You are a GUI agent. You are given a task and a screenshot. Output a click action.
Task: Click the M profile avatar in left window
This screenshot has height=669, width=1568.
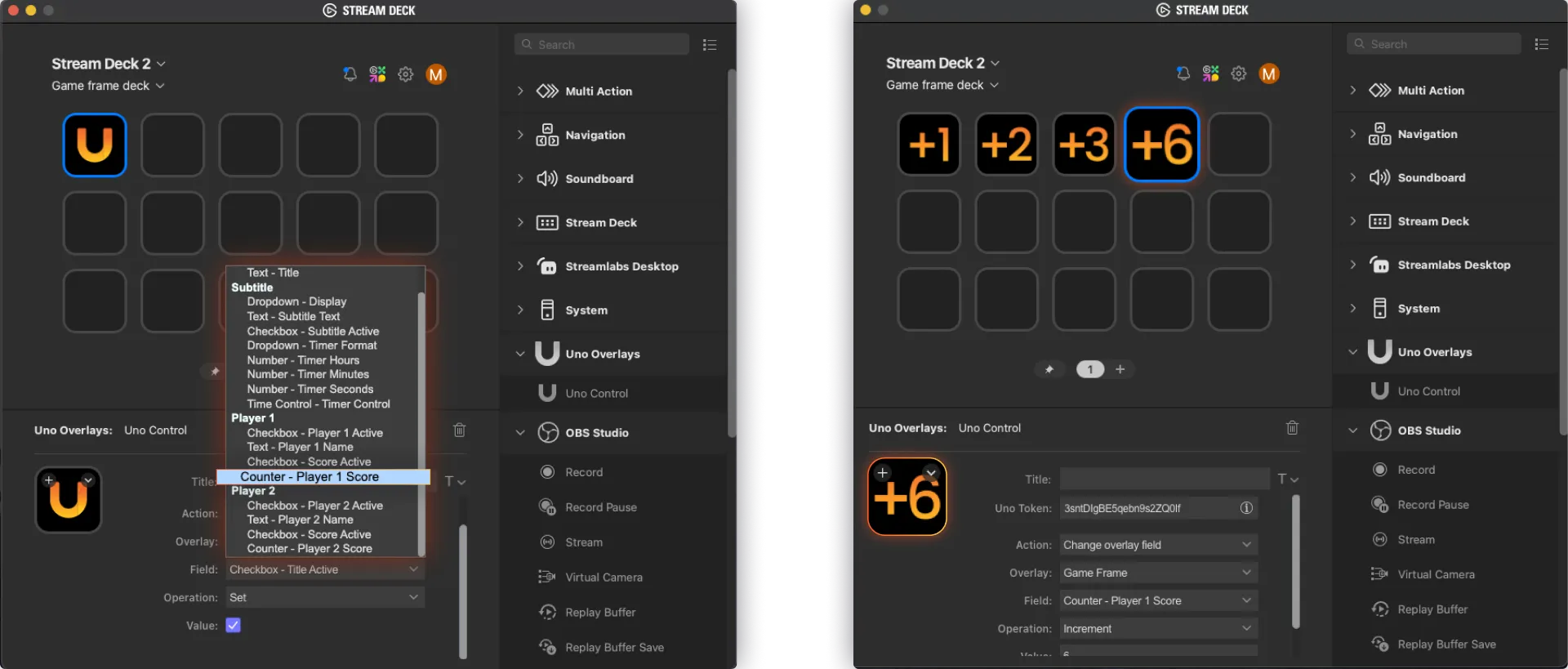click(436, 74)
